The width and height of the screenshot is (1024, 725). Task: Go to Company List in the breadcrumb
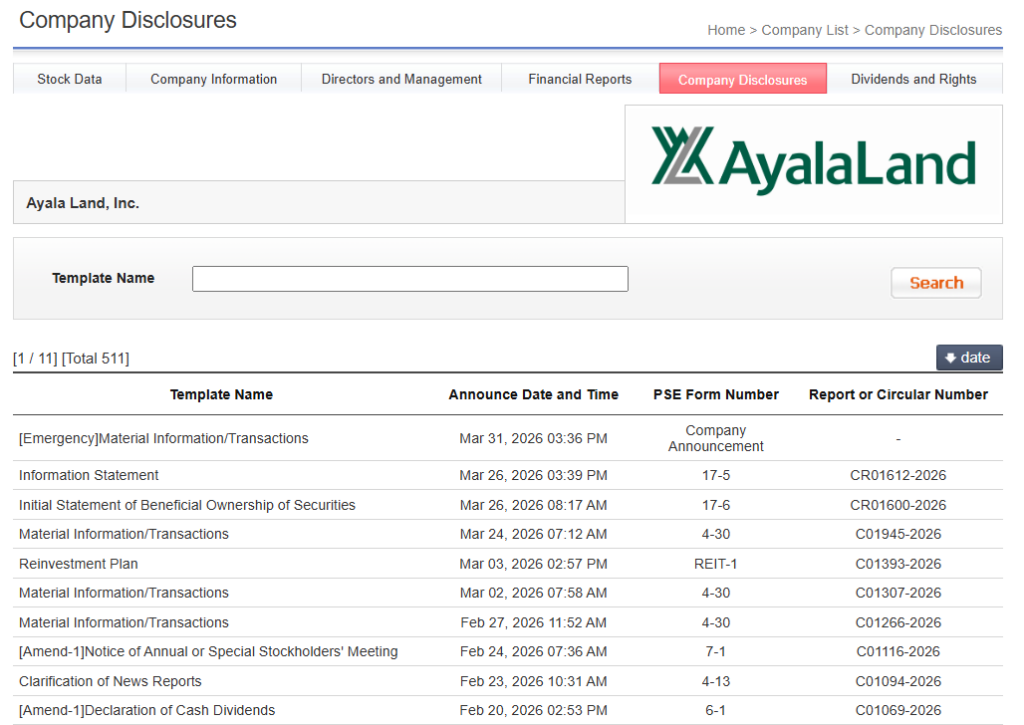coord(805,30)
